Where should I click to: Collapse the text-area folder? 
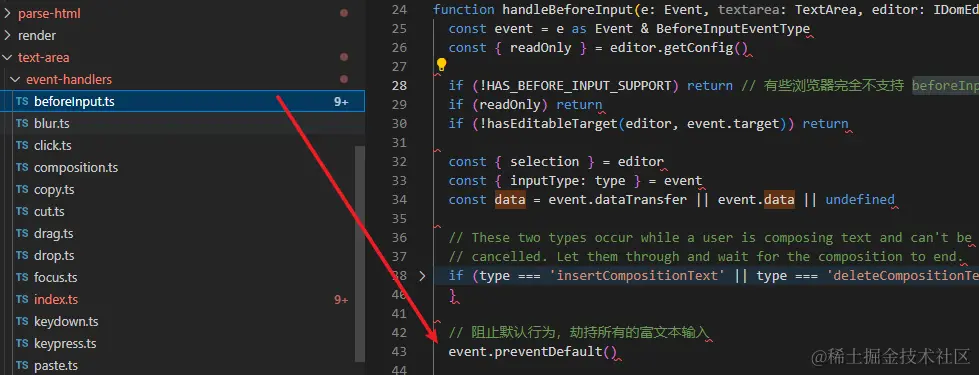pos(7,57)
